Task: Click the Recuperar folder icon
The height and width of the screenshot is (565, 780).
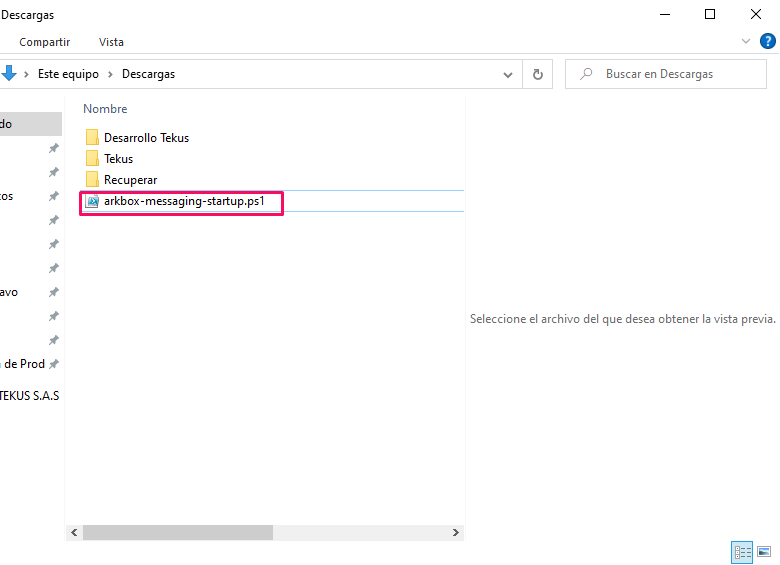Action: coord(92,180)
